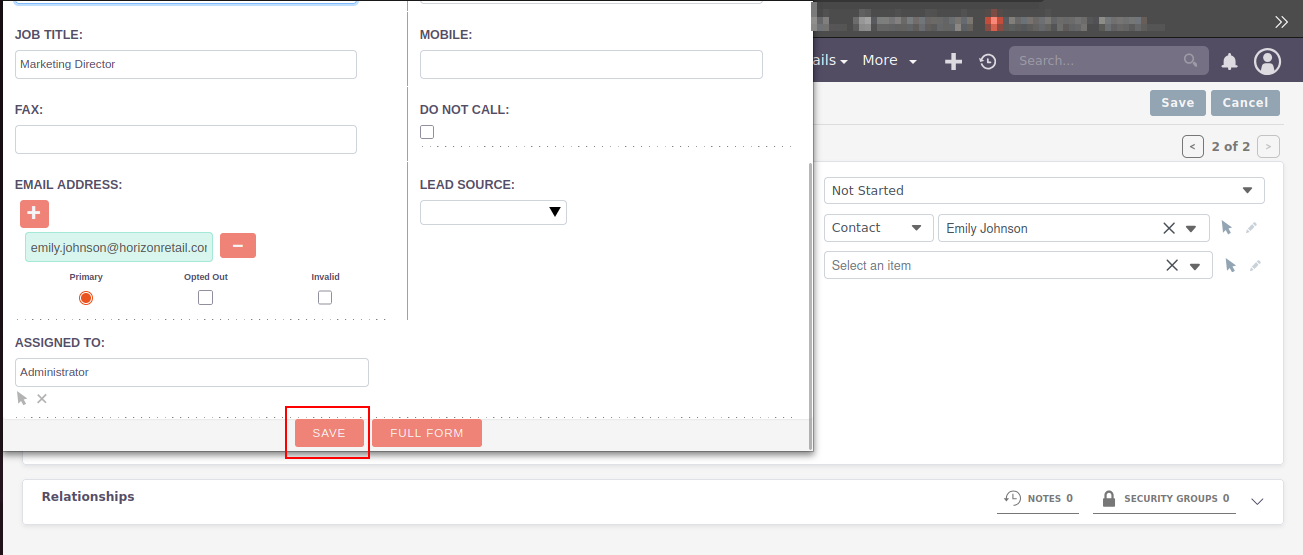This screenshot has height=555, width=1303.
Task: Open the More navigation menu
Action: pyautogui.click(x=889, y=61)
